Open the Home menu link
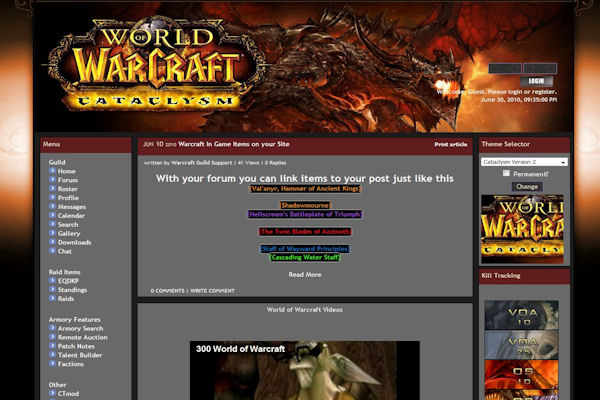Image resolution: width=600 pixels, height=400 pixels. 67,171
